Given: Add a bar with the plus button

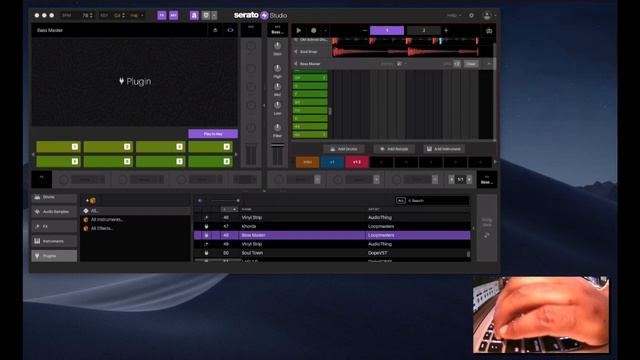Looking at the screenshot, I should pos(446,30).
